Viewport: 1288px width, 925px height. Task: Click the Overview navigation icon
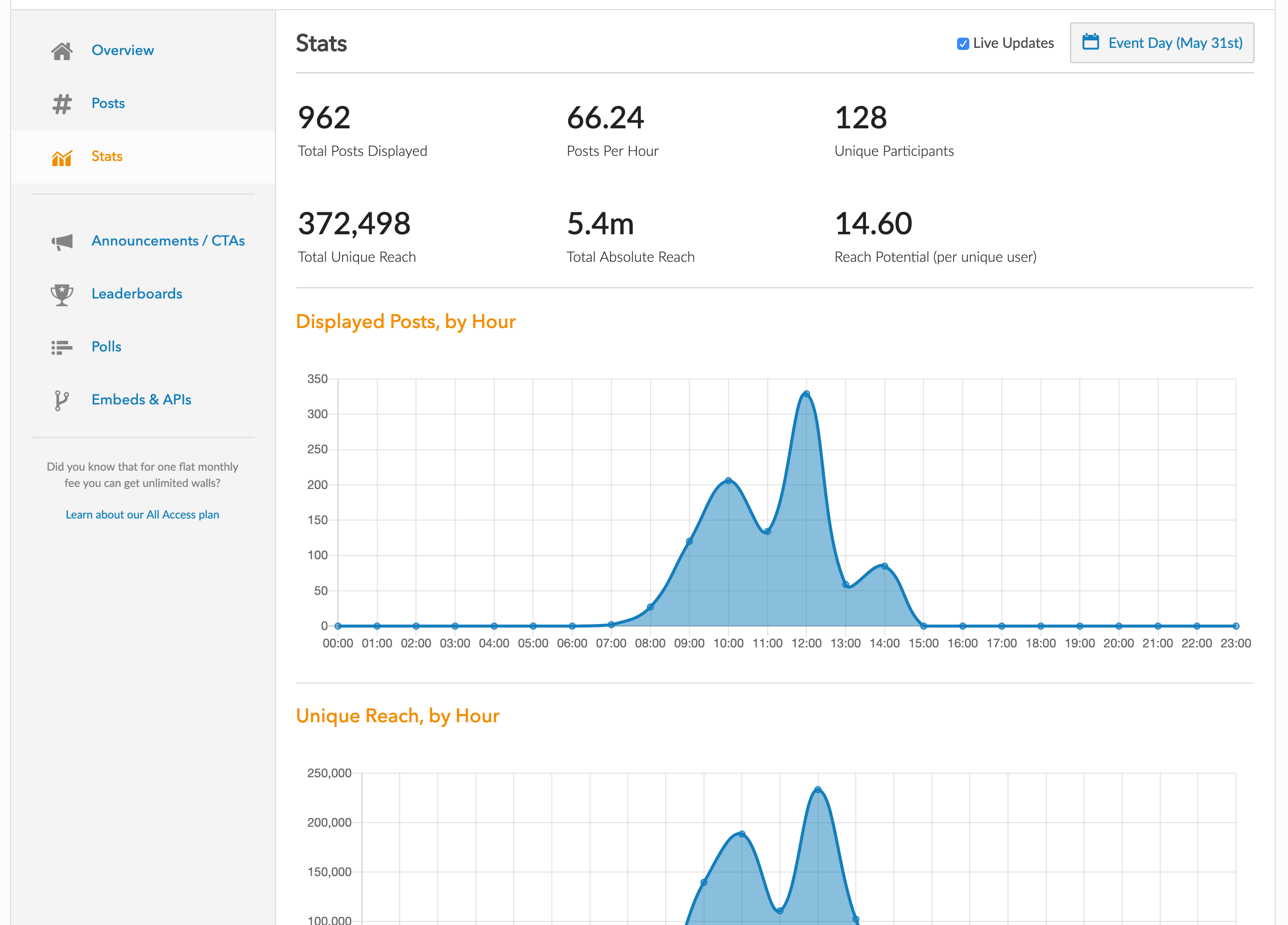coord(63,48)
